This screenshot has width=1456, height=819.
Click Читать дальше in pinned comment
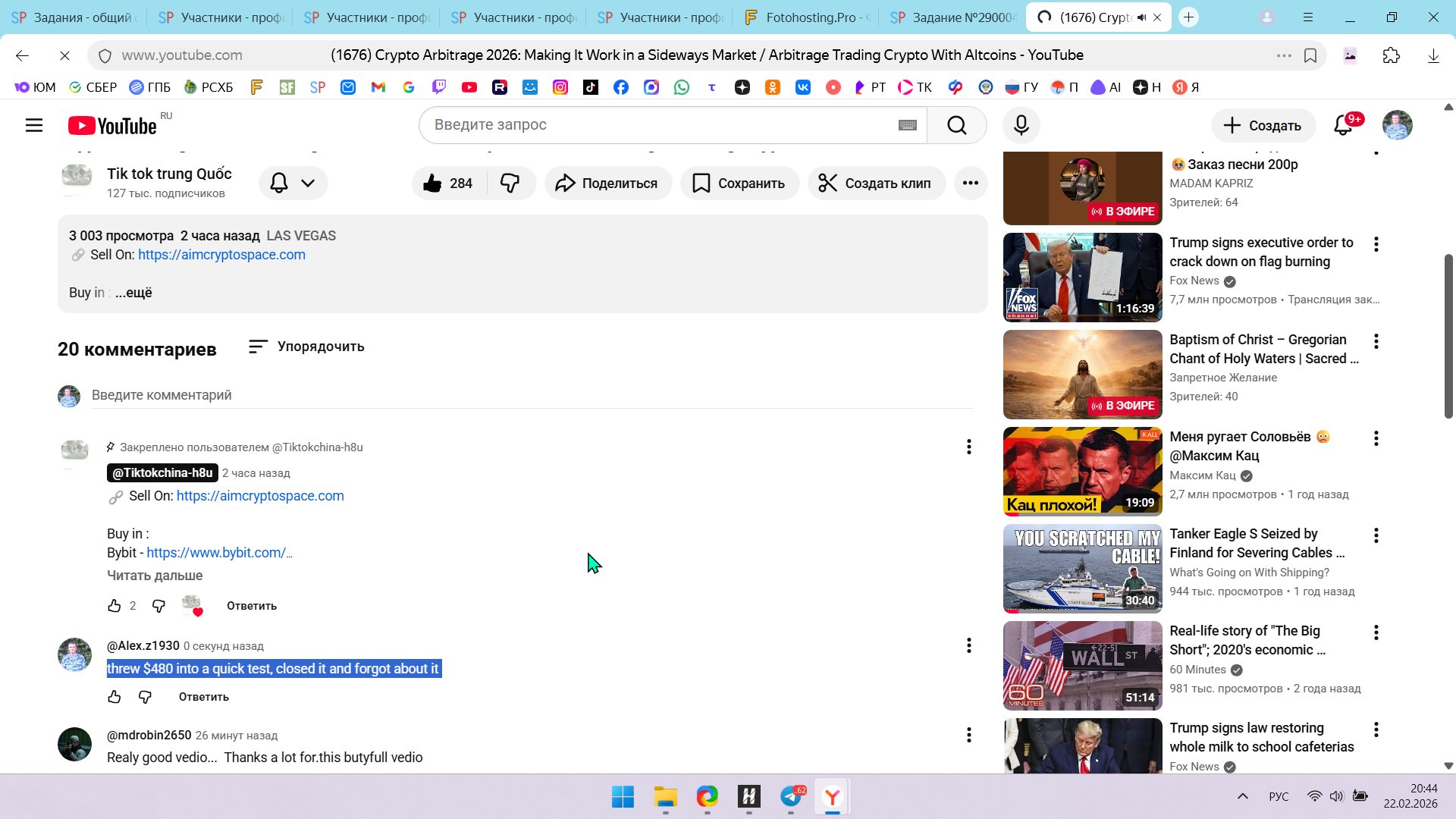click(155, 576)
